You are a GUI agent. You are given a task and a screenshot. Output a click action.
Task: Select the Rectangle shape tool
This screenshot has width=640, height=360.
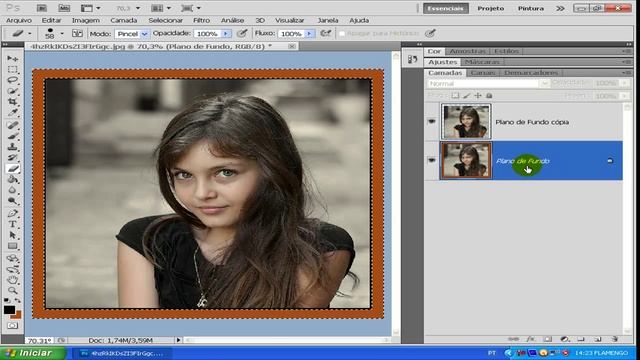pyautogui.click(x=12, y=246)
